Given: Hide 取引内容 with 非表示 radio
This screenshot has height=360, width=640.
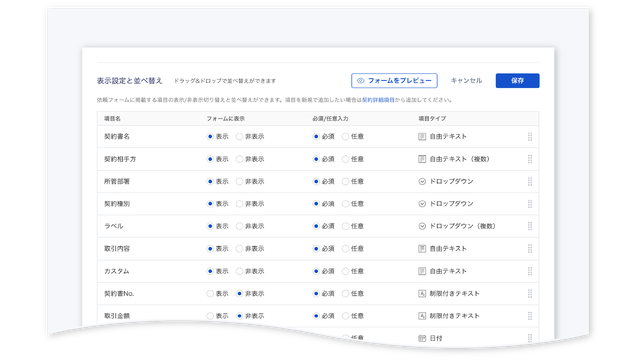Looking at the screenshot, I should pos(240,249).
